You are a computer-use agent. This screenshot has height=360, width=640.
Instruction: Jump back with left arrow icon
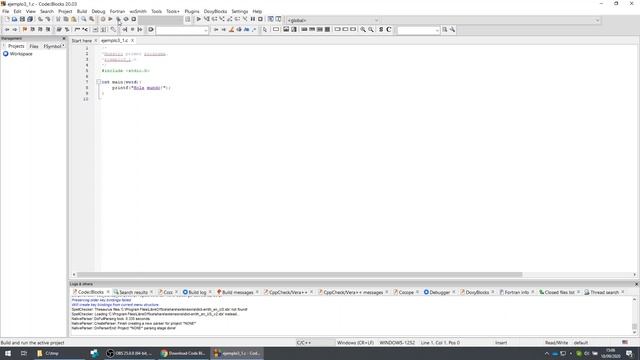click(x=7, y=29)
